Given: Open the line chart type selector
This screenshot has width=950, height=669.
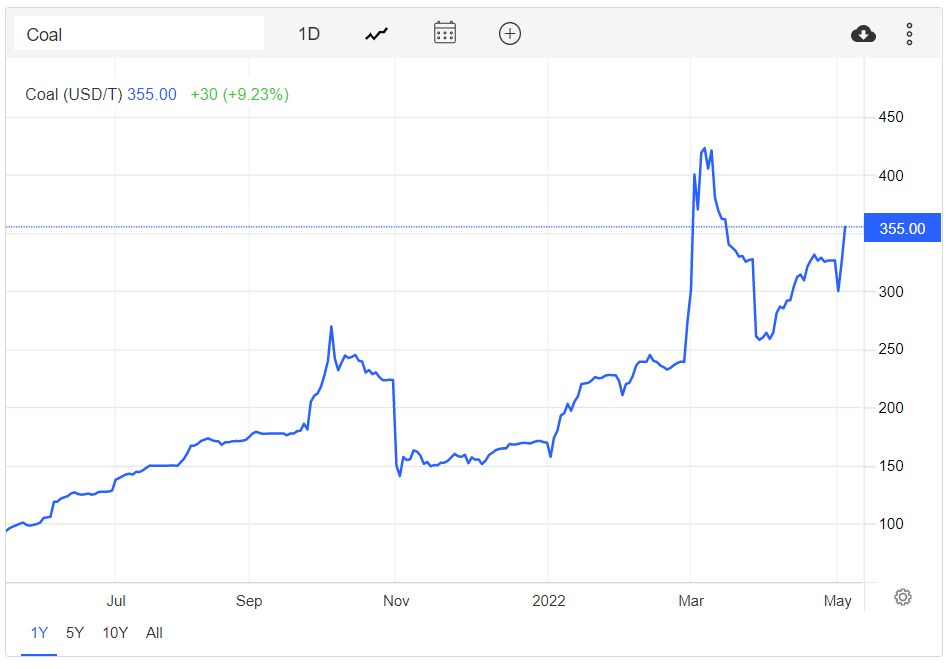Looking at the screenshot, I should (x=376, y=34).
